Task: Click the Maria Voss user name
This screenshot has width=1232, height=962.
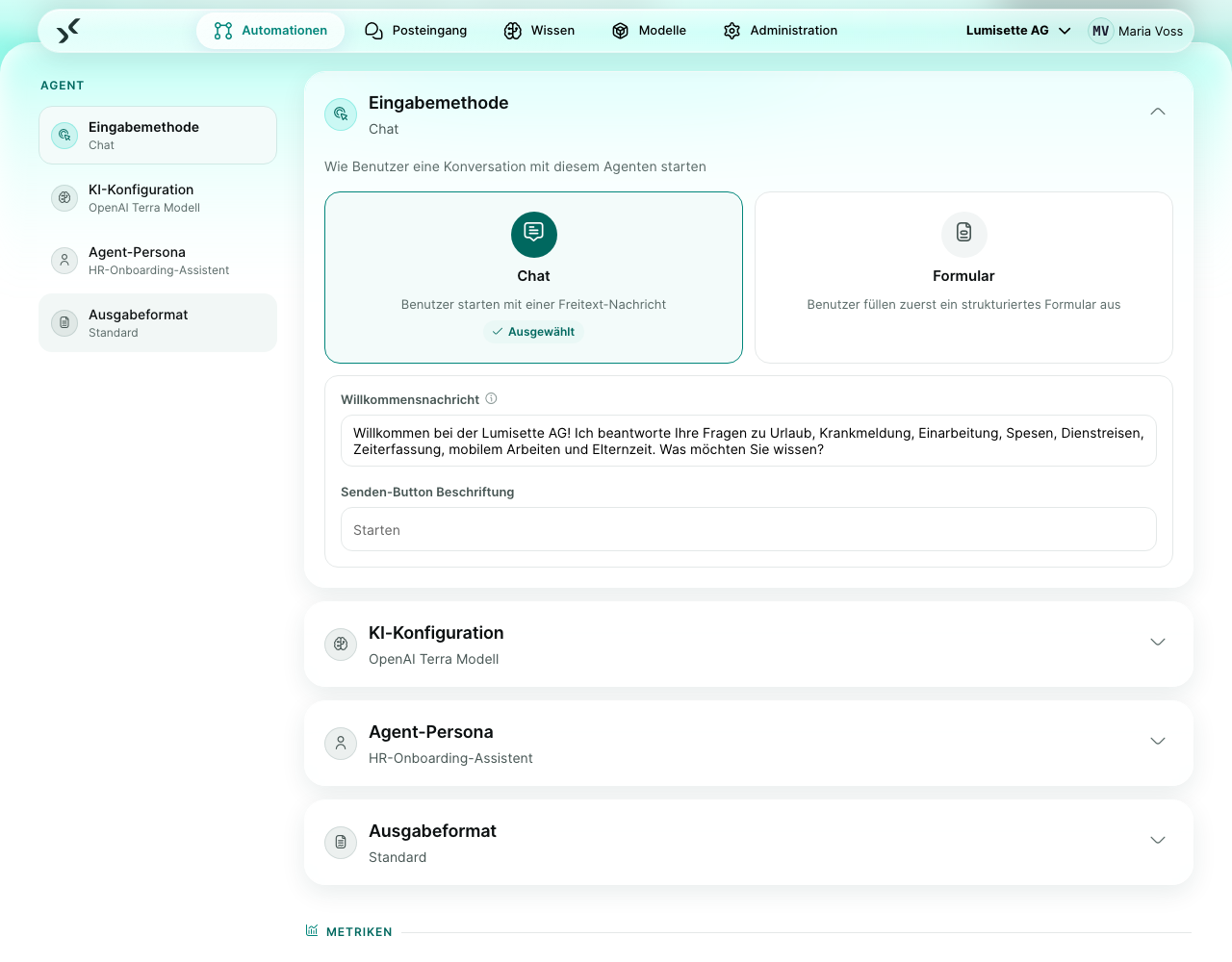Action: [1150, 31]
